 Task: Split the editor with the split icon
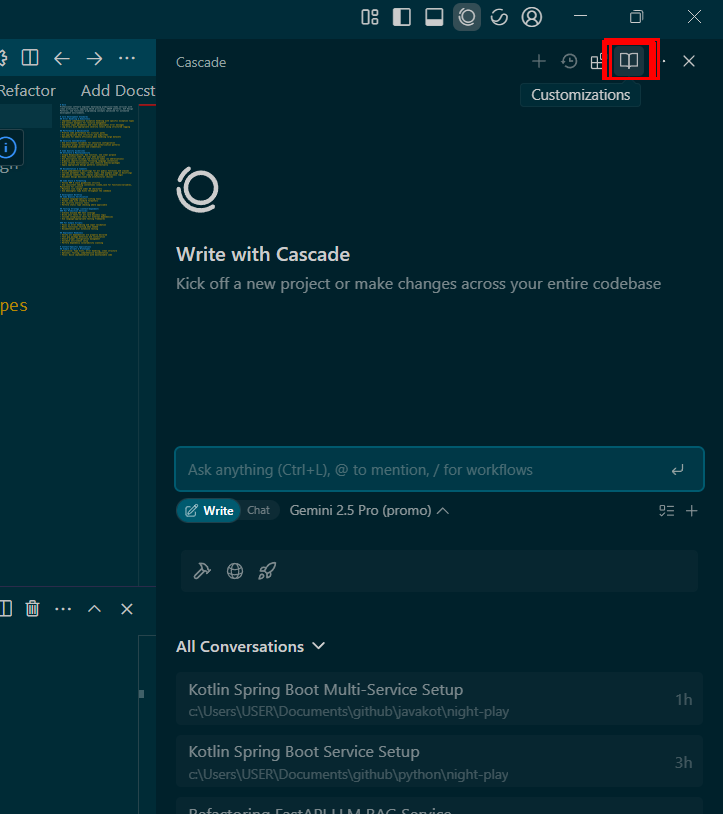[30, 58]
